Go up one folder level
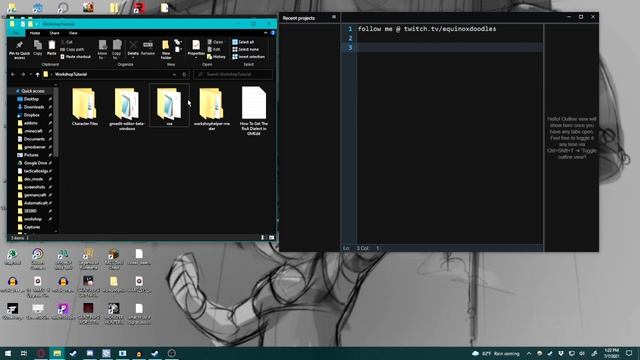The height and width of the screenshot is (360, 640). click(x=38, y=74)
